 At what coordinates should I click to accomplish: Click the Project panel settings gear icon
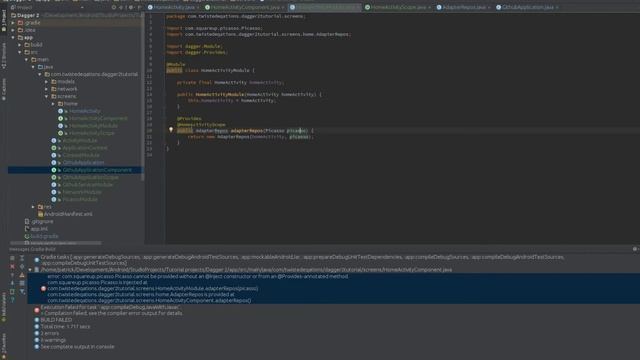[x=132, y=7]
